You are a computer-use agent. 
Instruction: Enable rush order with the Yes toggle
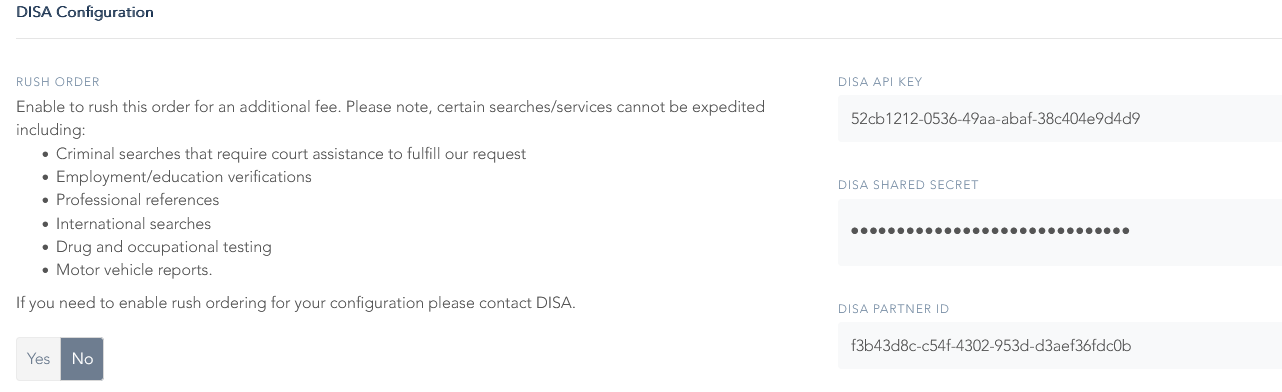click(x=39, y=359)
